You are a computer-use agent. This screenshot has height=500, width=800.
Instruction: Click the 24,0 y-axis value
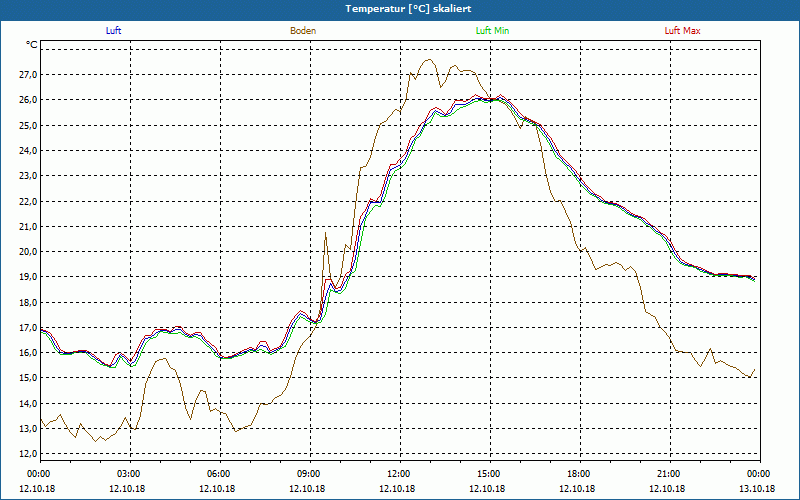tap(28, 151)
